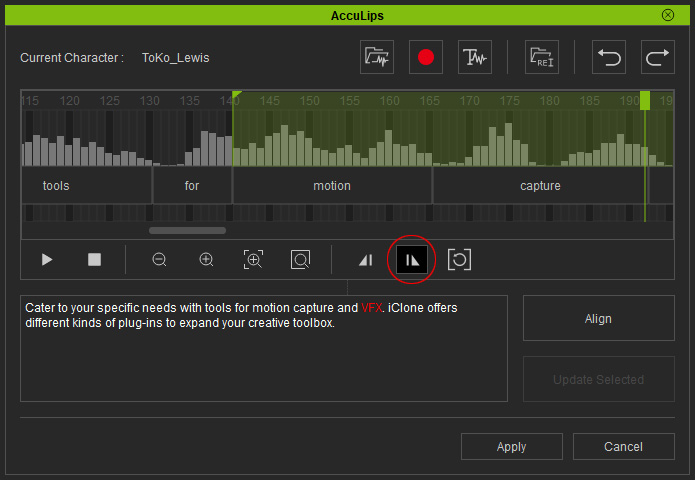Zoom out the timeline with minus magnifier
Screen dimensions: 695x480
pyautogui.click(x=159, y=260)
